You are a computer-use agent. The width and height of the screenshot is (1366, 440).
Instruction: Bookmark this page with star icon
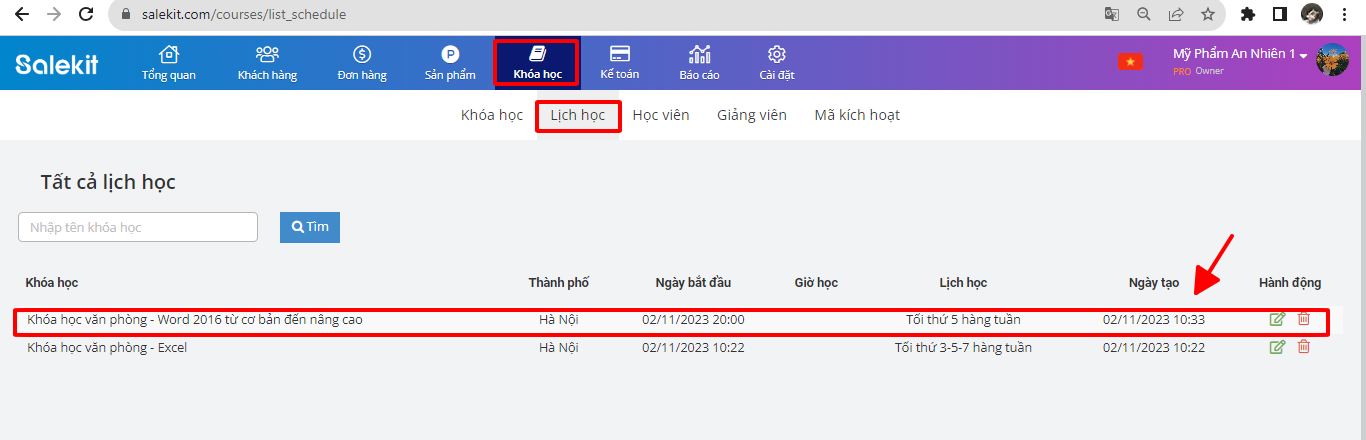tap(1207, 15)
